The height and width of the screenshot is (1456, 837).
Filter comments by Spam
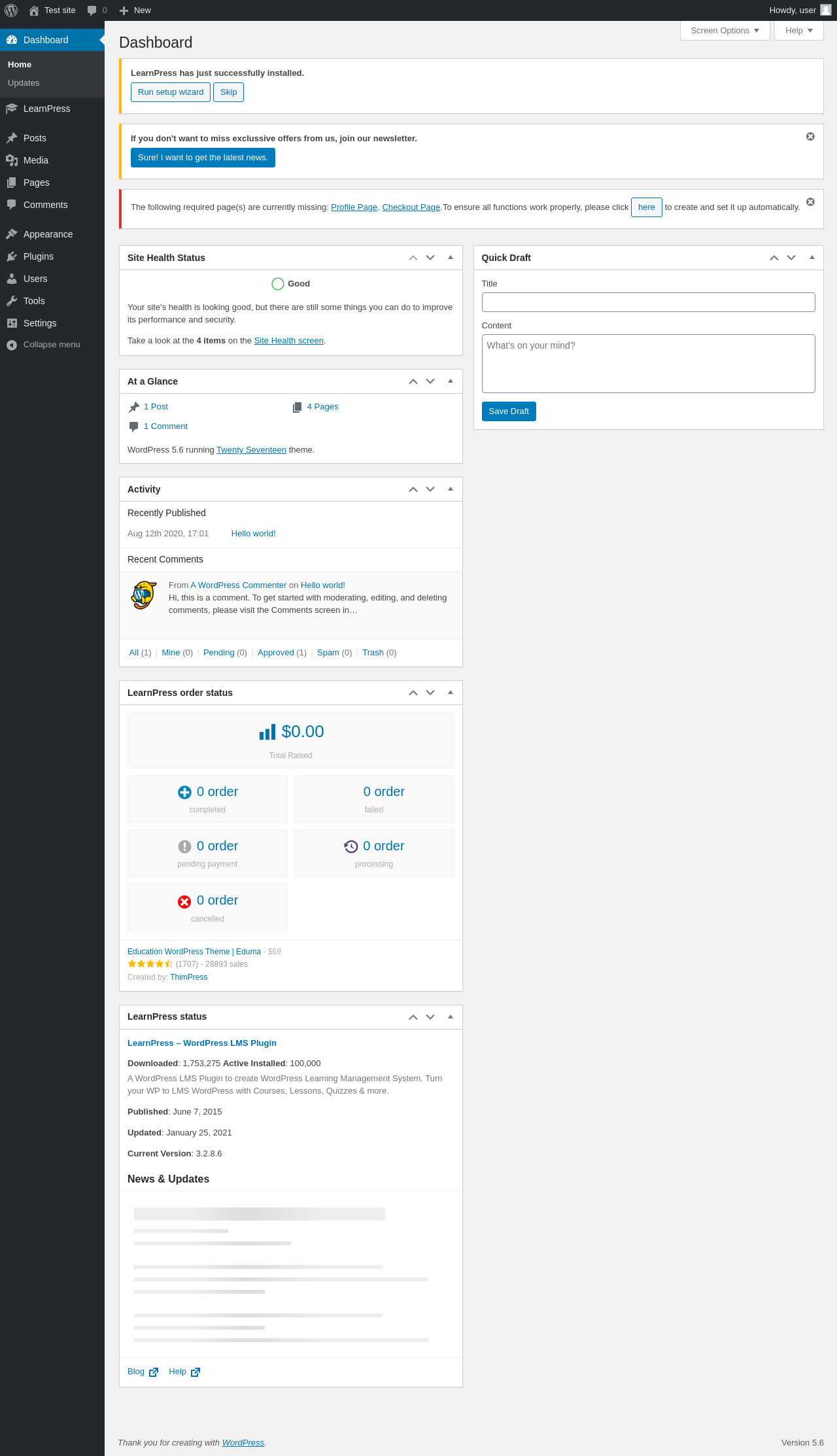[x=328, y=653]
